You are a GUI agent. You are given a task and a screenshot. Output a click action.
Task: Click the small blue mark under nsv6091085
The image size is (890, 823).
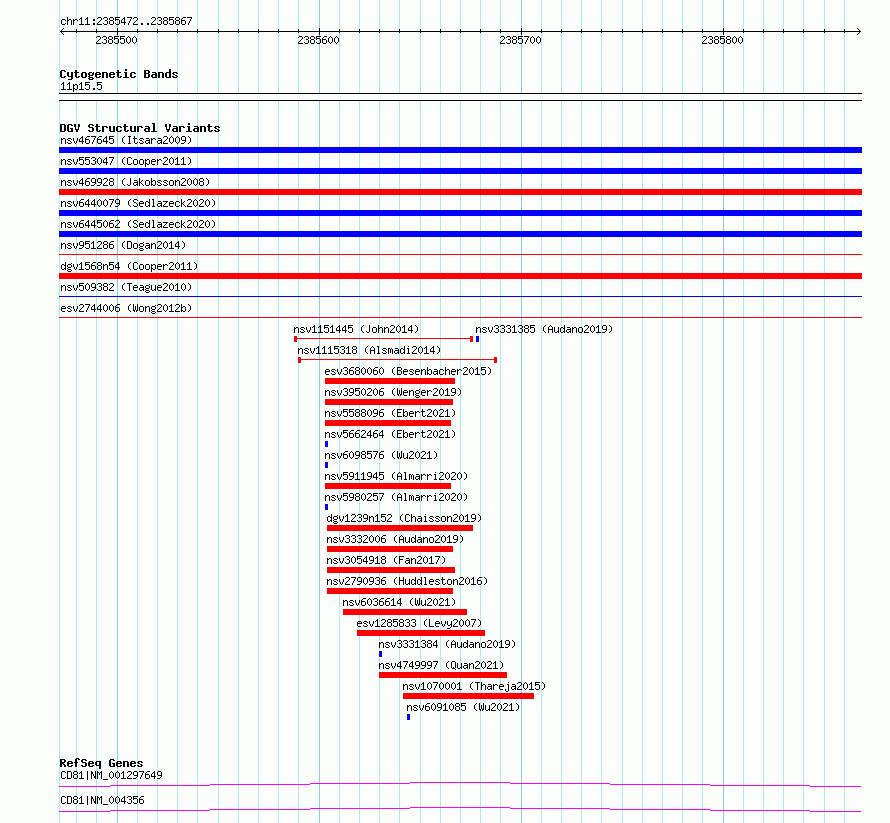click(x=408, y=717)
